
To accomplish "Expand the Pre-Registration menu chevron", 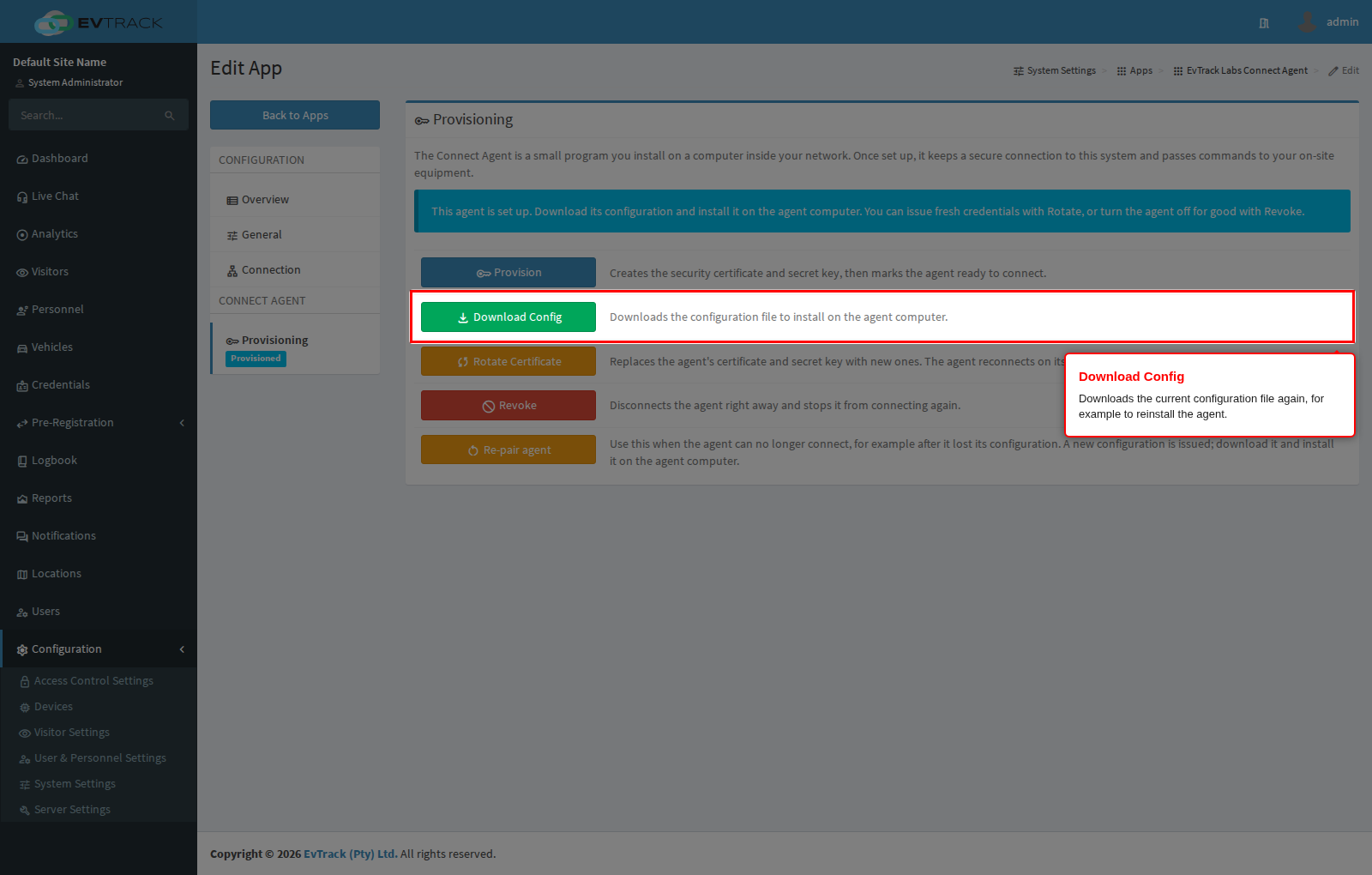I will (x=182, y=423).
